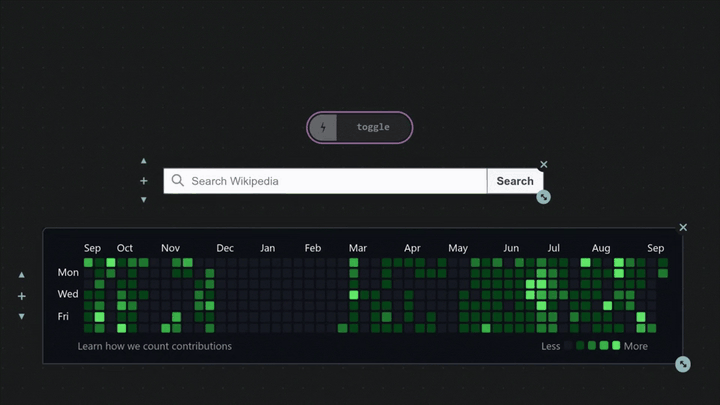Click the magnifying glass icon in search bar
Viewport: 720px width, 405px height.
coord(178,180)
